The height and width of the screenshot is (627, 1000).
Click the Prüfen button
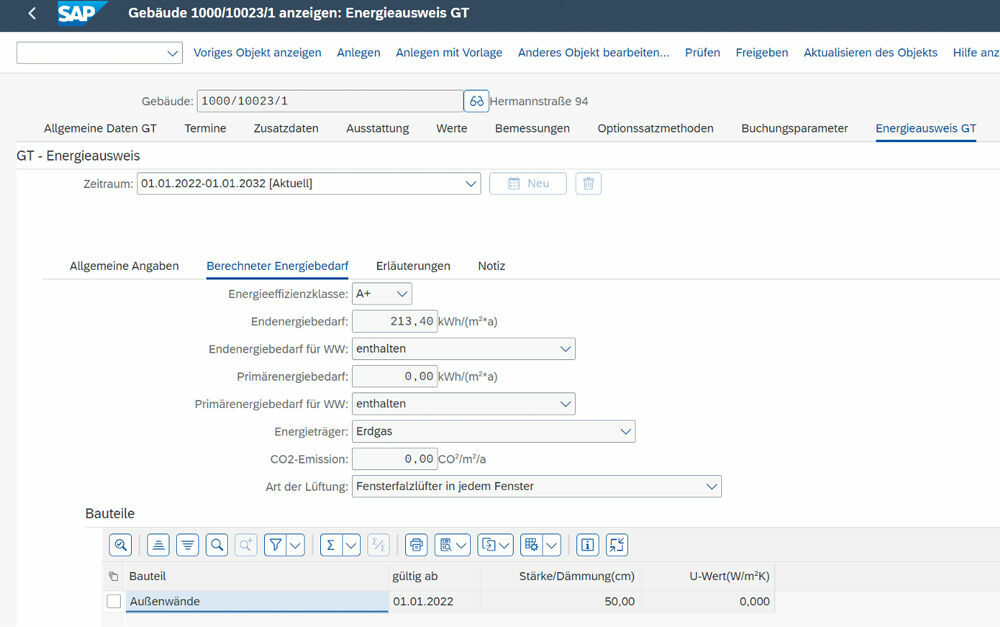click(702, 52)
